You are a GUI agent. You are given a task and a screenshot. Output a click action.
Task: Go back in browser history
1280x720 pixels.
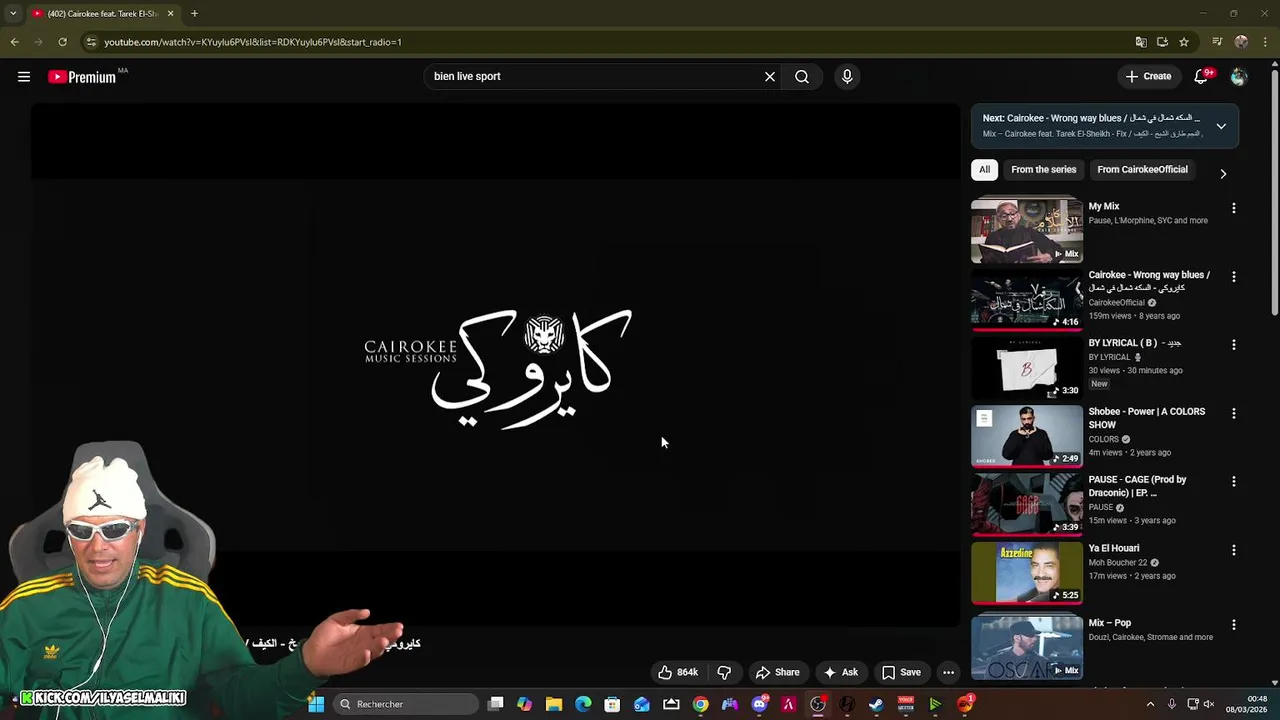point(14,42)
